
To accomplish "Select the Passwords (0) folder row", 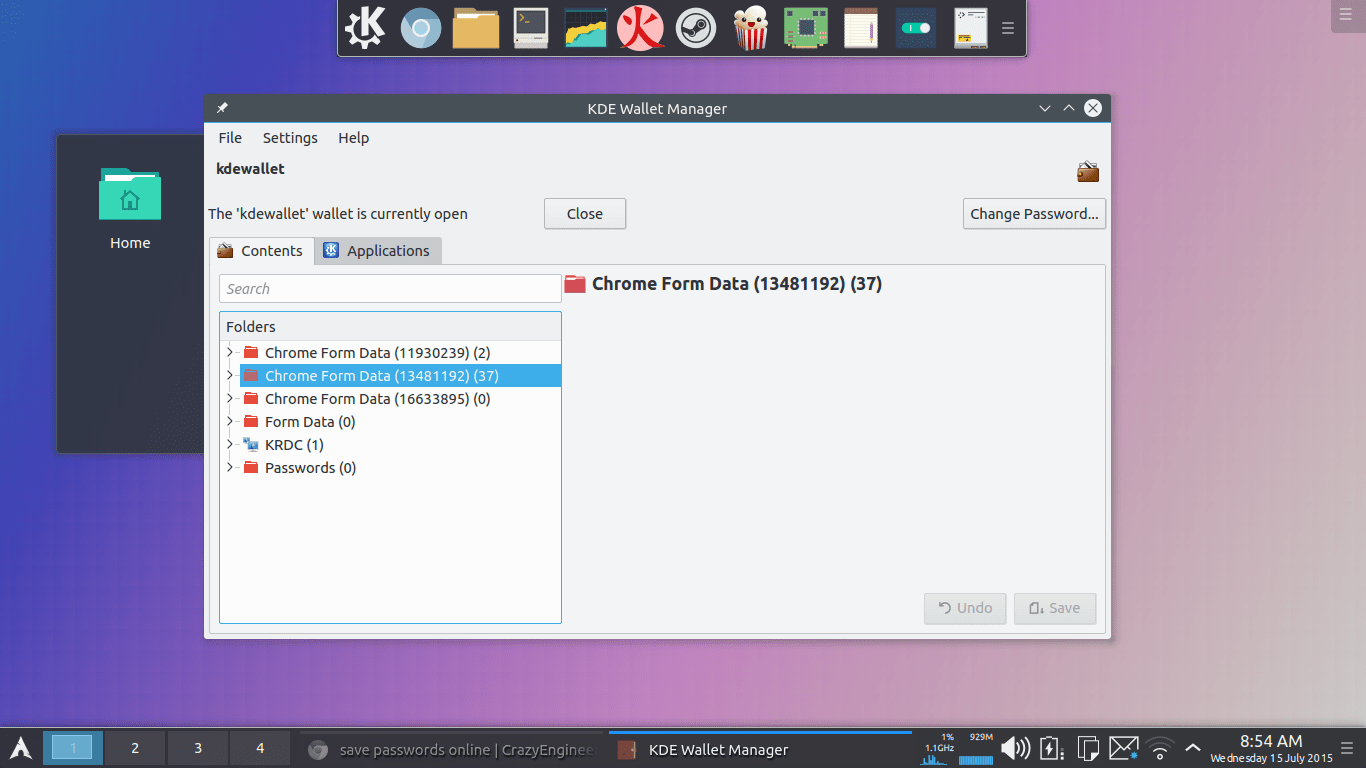I will coord(310,468).
